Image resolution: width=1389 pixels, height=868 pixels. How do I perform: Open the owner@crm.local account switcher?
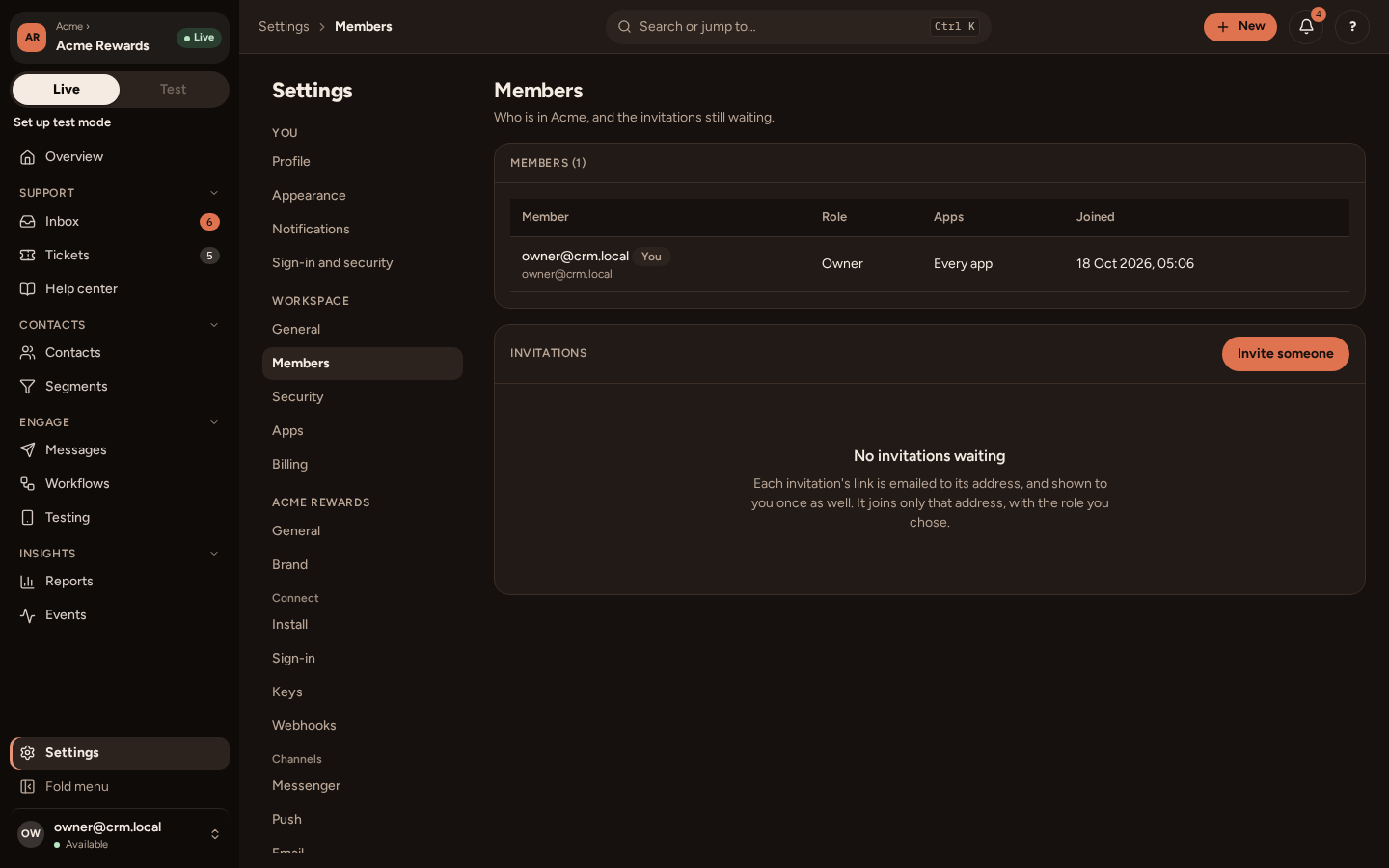click(120, 834)
